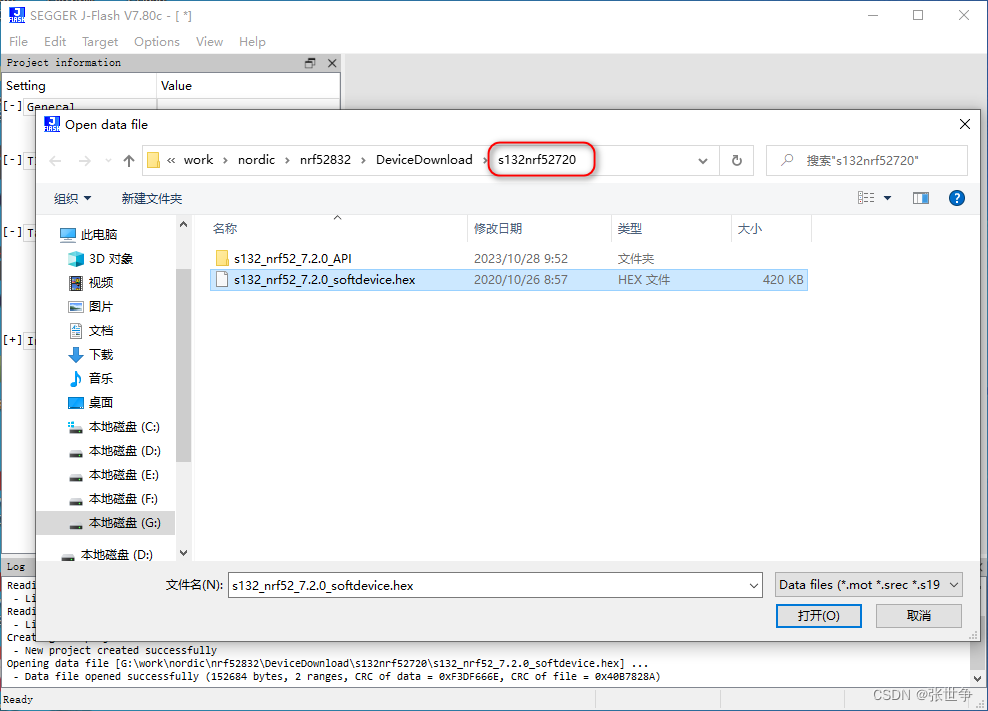Select 本地磁盘 (E:) in the sidebar

(x=124, y=475)
